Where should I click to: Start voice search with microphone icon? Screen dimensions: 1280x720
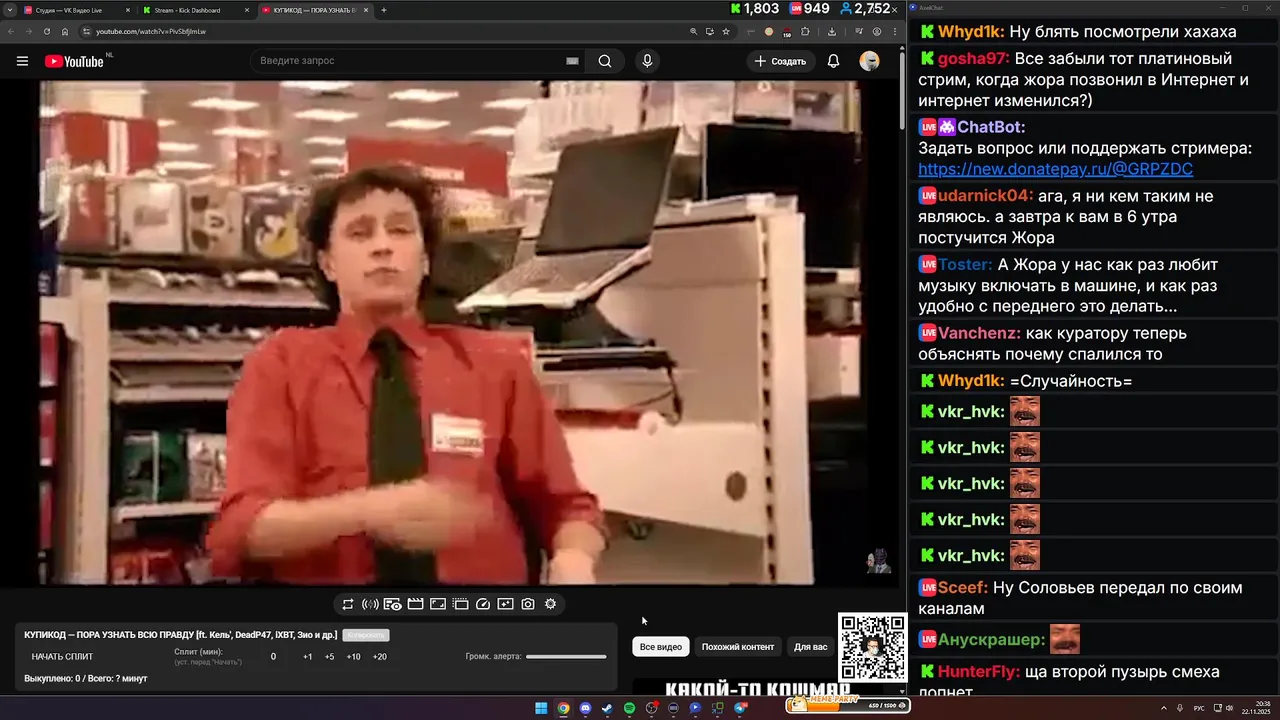click(647, 61)
